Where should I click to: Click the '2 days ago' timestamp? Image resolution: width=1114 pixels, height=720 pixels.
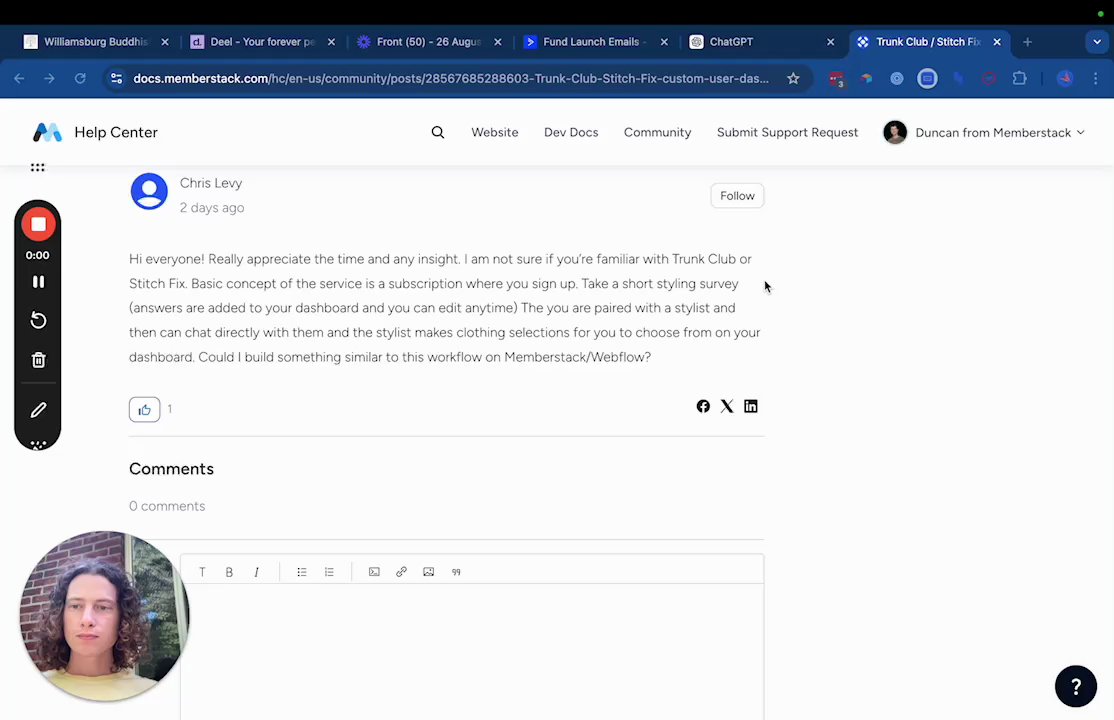click(x=212, y=208)
